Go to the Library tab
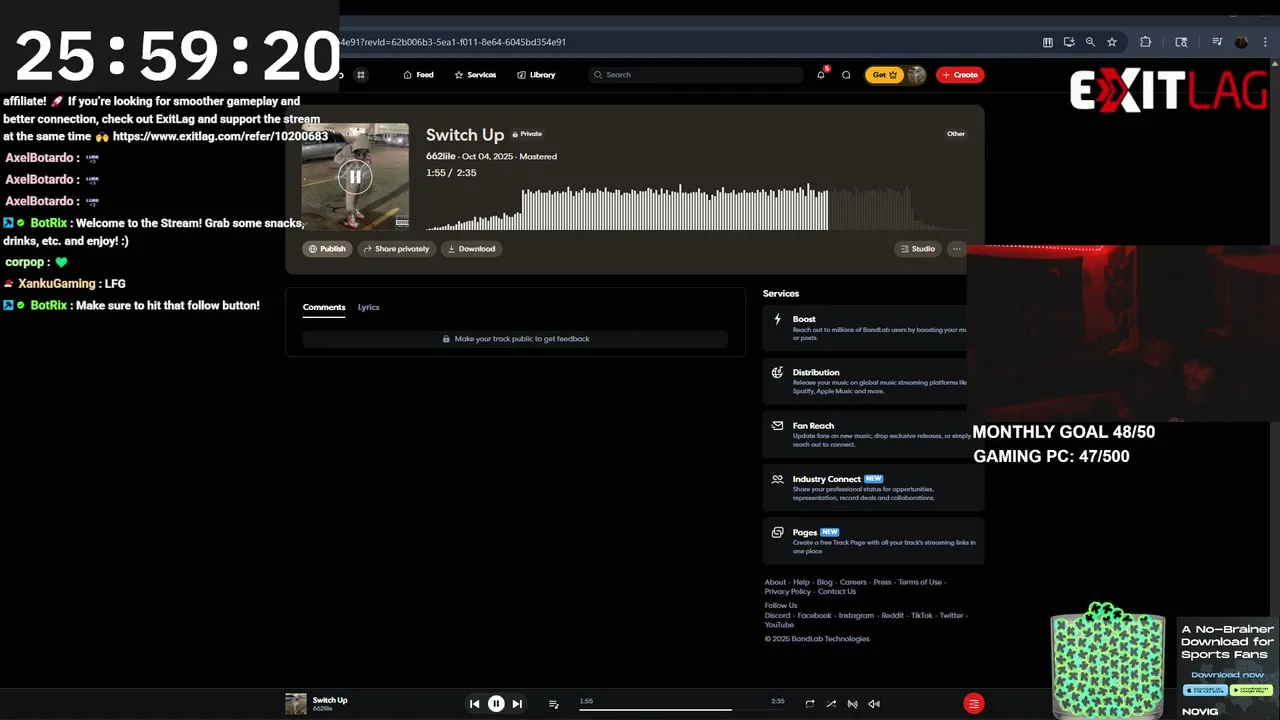Viewport: 1280px width, 720px height. click(536, 75)
